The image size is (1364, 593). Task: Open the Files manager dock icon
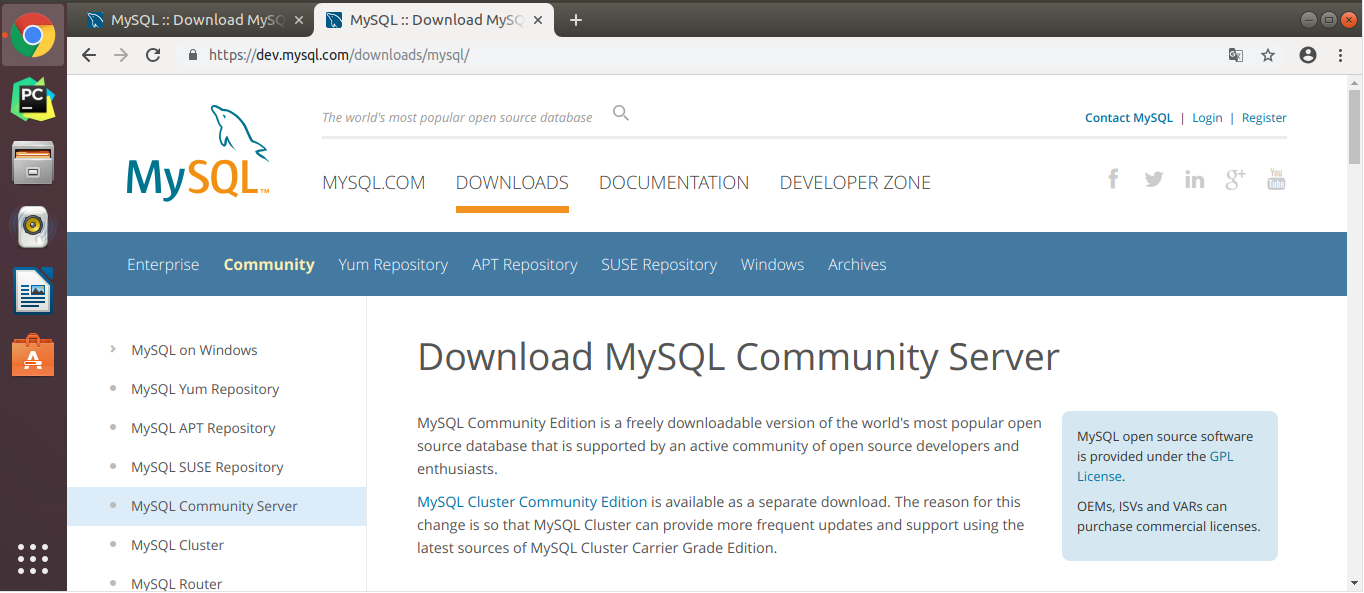[x=33, y=163]
